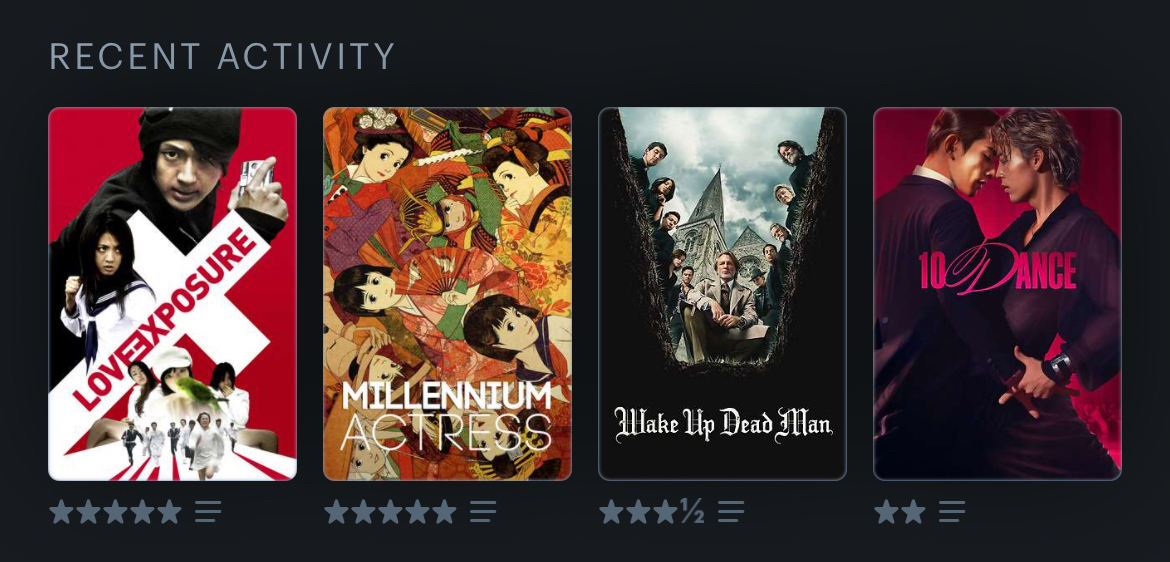Click the fifth star under Millennium Actress
The height and width of the screenshot is (562, 1170).
coord(444,512)
